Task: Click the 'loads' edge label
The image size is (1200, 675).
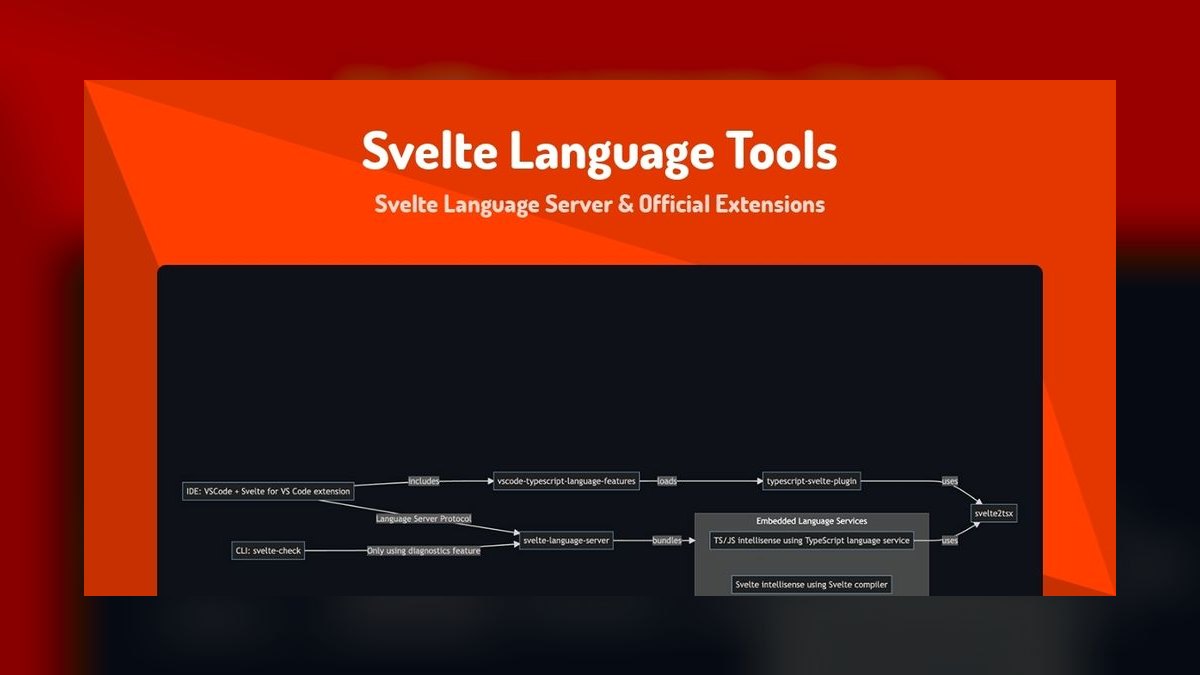Action: pos(667,481)
